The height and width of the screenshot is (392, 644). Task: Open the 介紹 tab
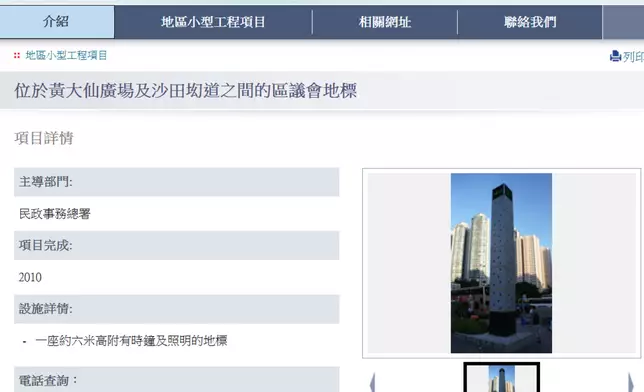pos(57,22)
